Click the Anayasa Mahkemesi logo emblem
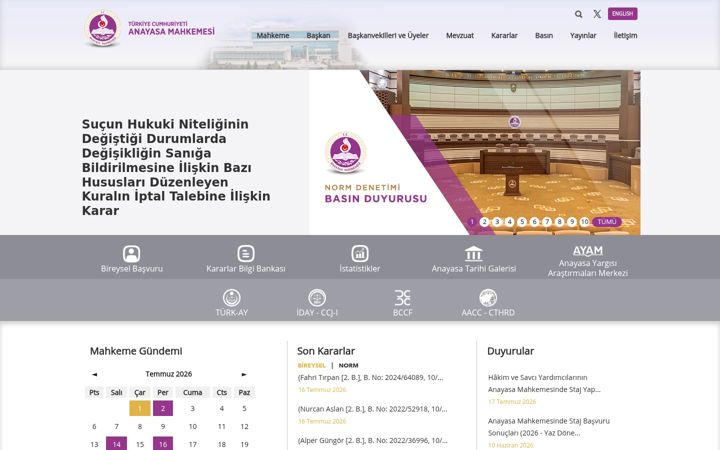This screenshot has width=720, height=450. click(102, 28)
